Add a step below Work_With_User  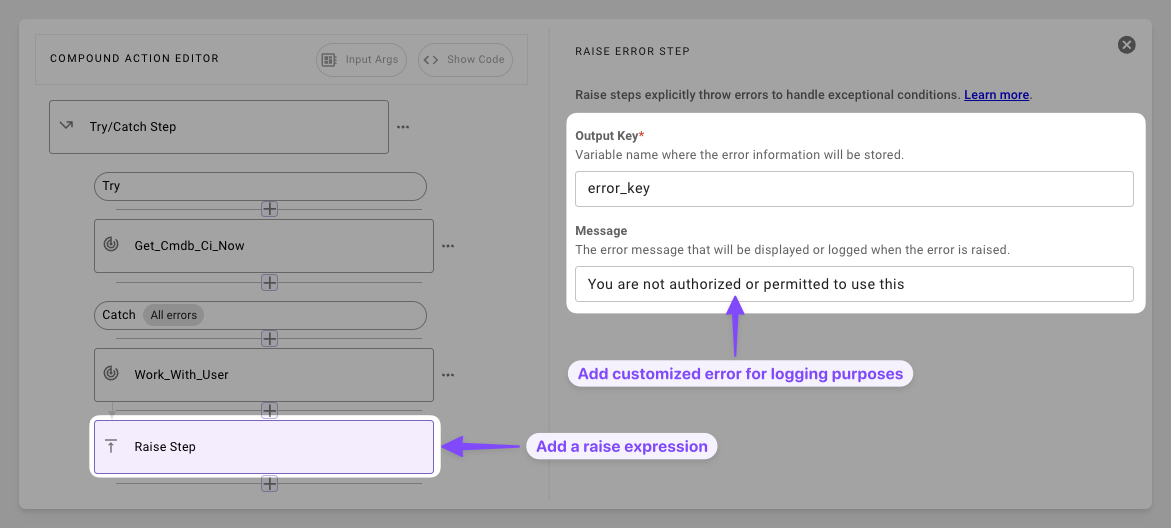tap(270, 411)
